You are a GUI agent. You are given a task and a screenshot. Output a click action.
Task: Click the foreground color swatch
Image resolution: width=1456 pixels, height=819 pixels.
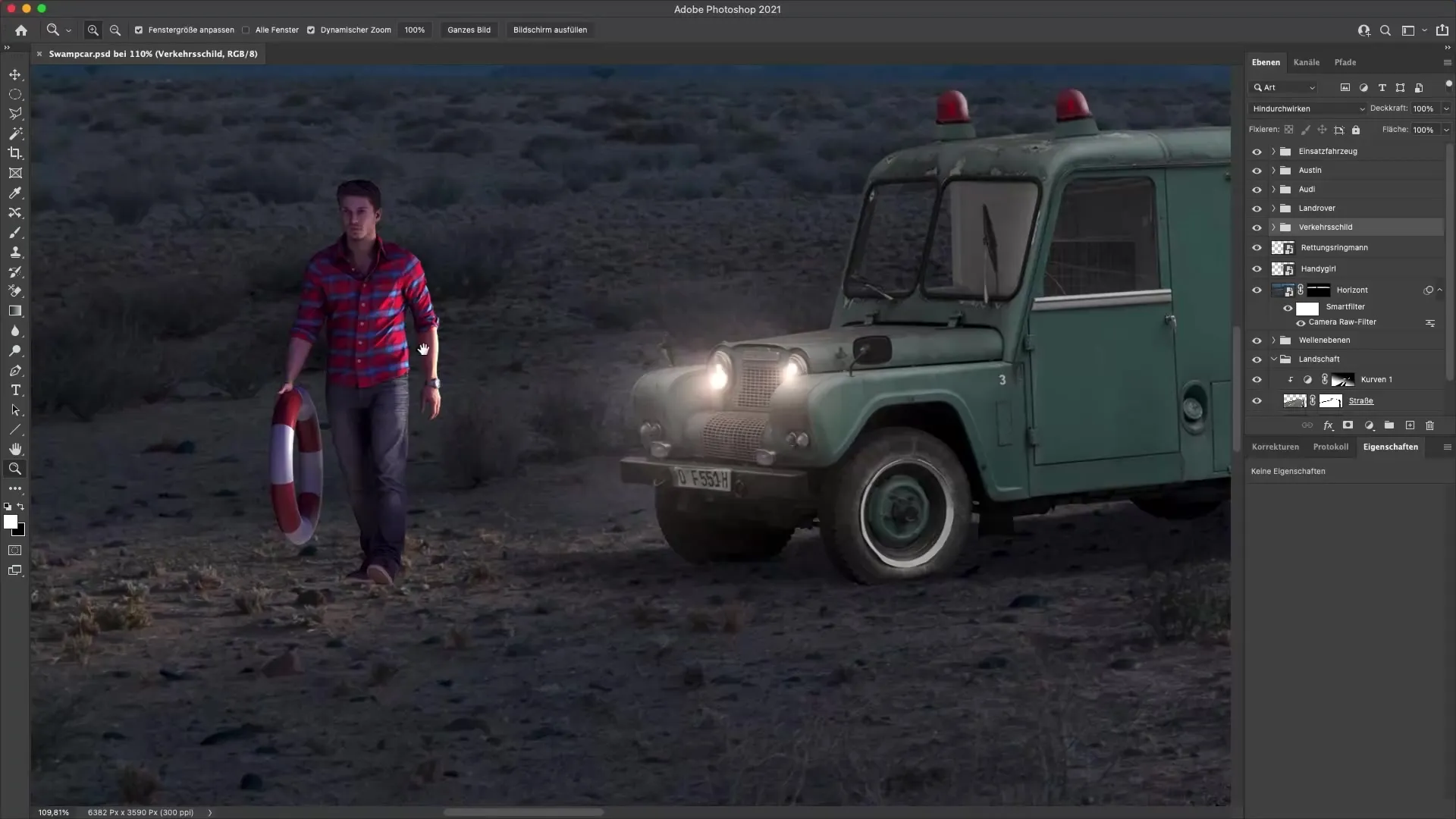click(12, 523)
